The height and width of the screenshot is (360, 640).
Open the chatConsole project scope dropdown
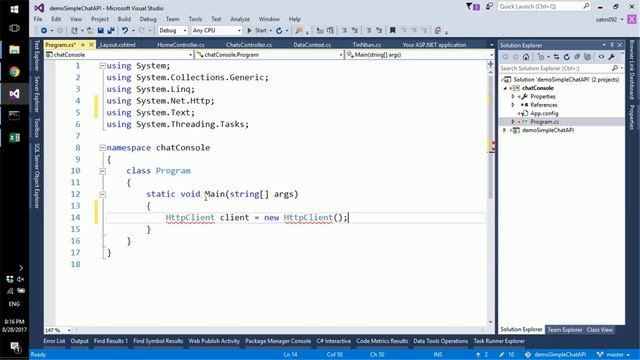point(119,55)
